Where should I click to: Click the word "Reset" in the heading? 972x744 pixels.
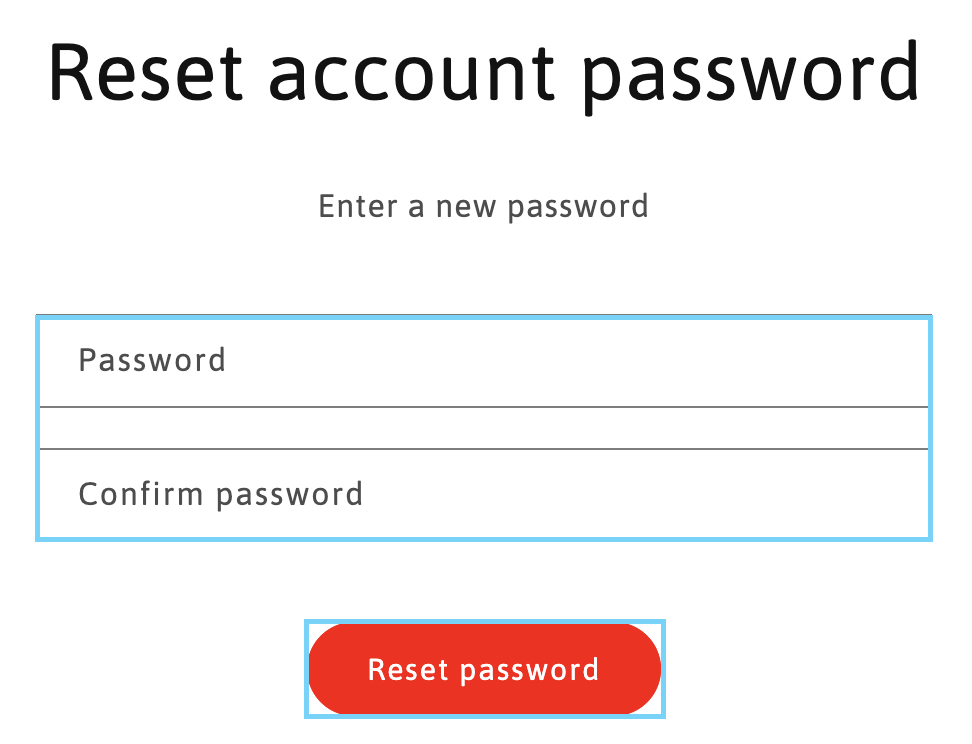[145, 72]
